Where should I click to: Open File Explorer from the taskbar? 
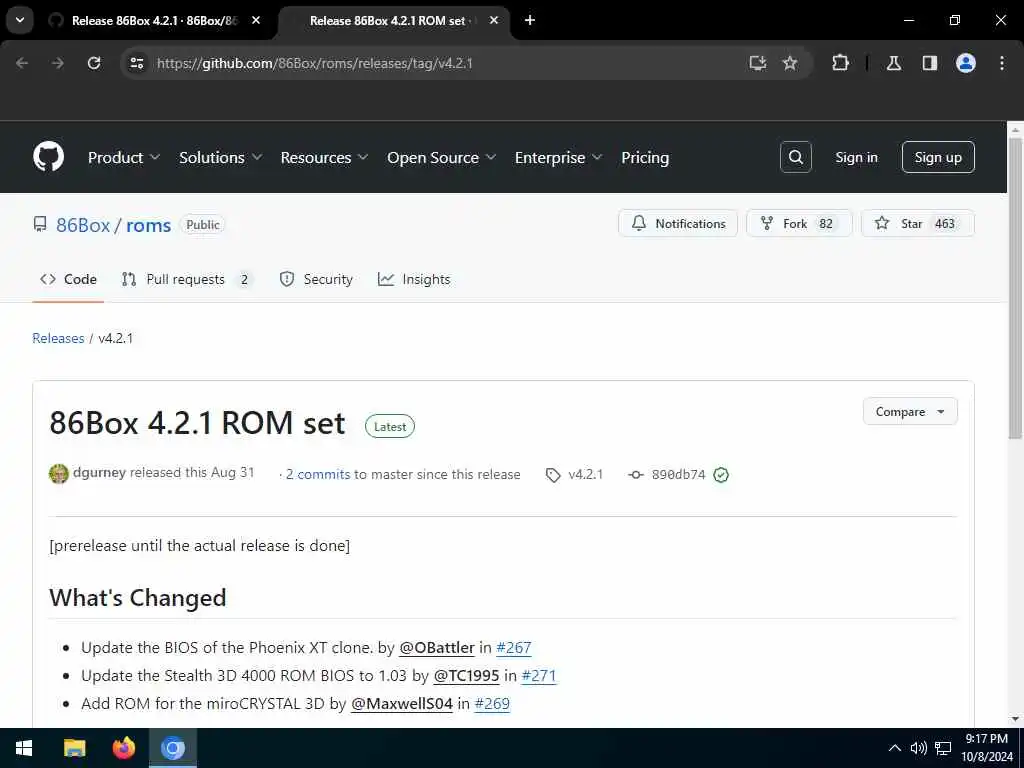pos(74,748)
